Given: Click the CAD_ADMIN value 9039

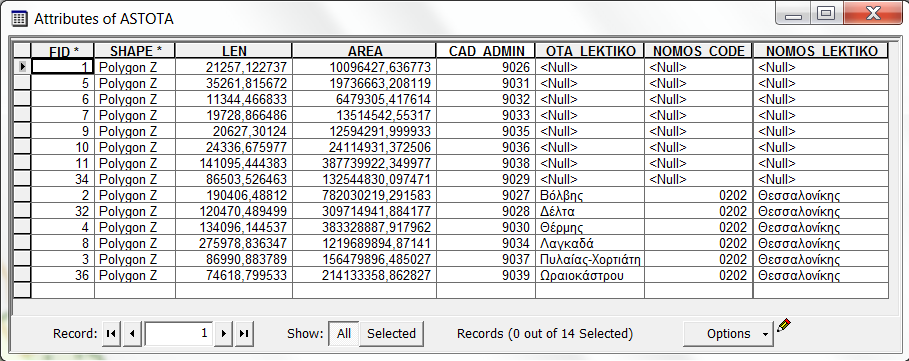Looking at the screenshot, I should point(486,275).
